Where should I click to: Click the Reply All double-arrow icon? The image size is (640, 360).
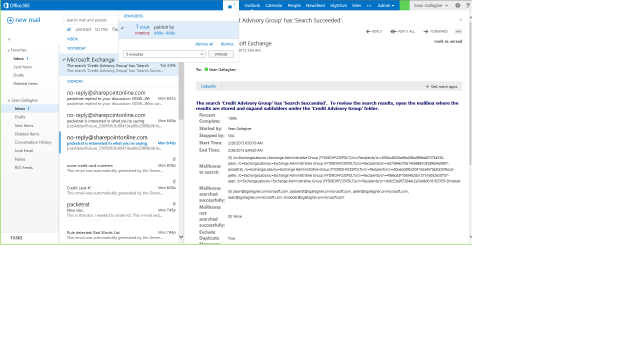(x=393, y=31)
